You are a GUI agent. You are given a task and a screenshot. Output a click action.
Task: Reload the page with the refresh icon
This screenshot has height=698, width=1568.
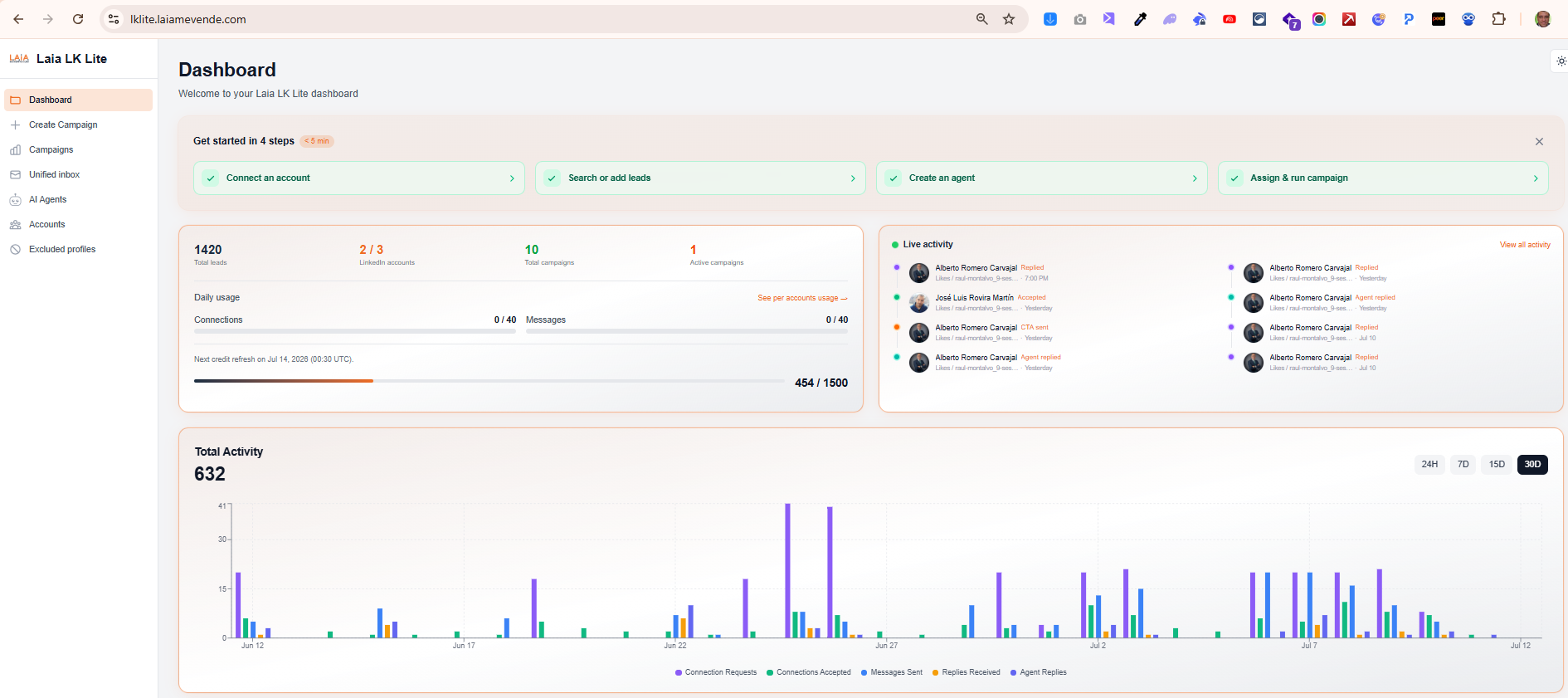78,19
